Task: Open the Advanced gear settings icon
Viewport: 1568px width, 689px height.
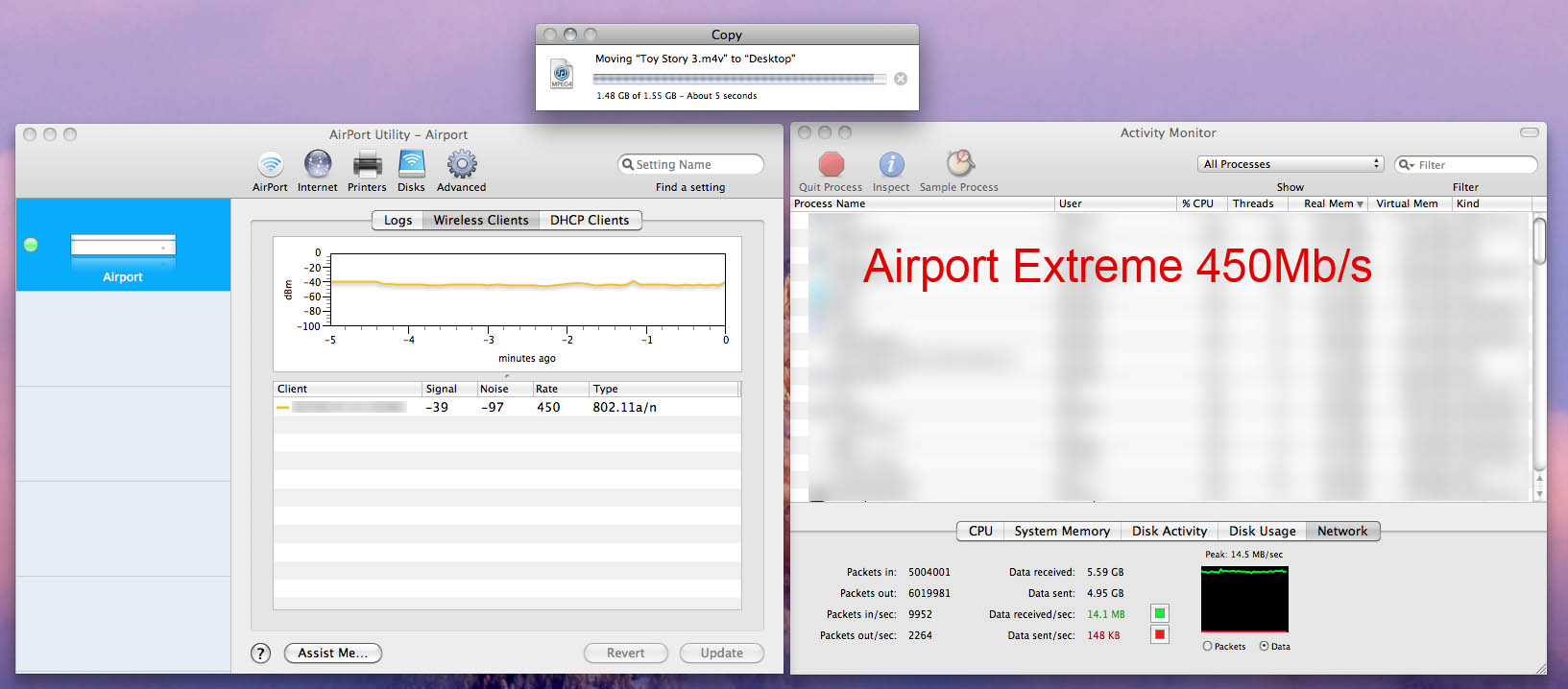Action: [462, 164]
